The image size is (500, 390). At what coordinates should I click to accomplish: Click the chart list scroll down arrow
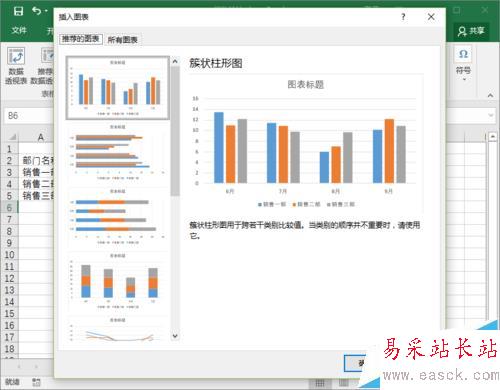pos(175,336)
